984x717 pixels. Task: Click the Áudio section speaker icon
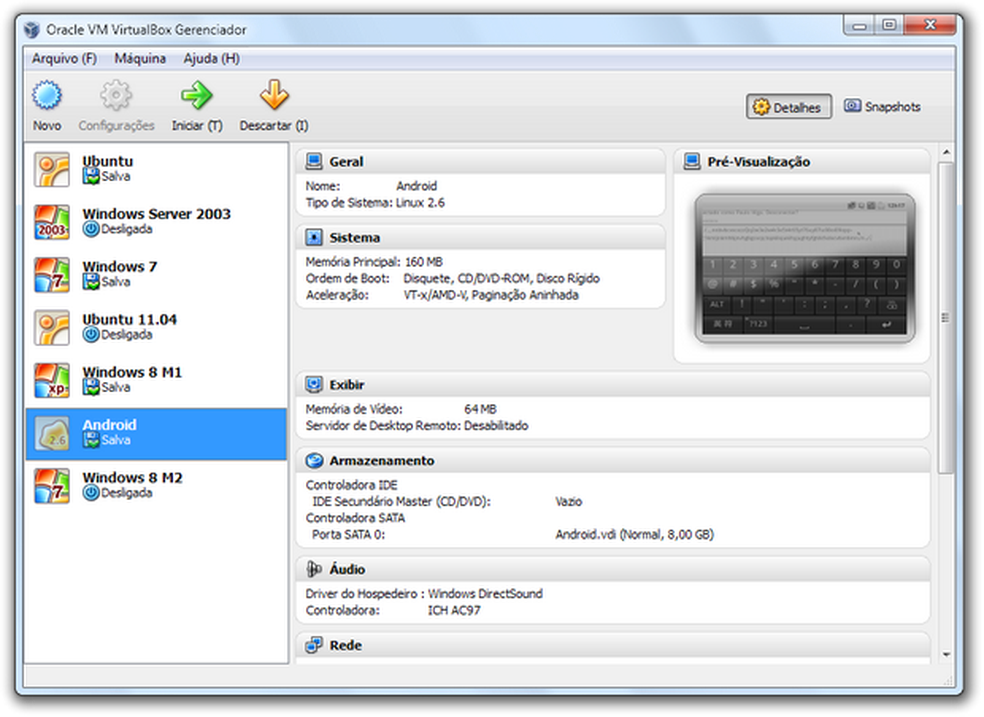tap(314, 569)
